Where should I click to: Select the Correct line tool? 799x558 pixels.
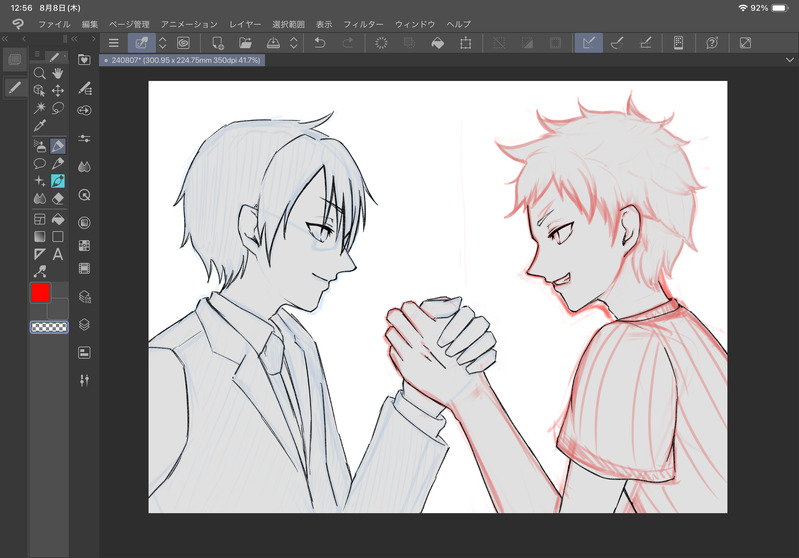pos(58,164)
